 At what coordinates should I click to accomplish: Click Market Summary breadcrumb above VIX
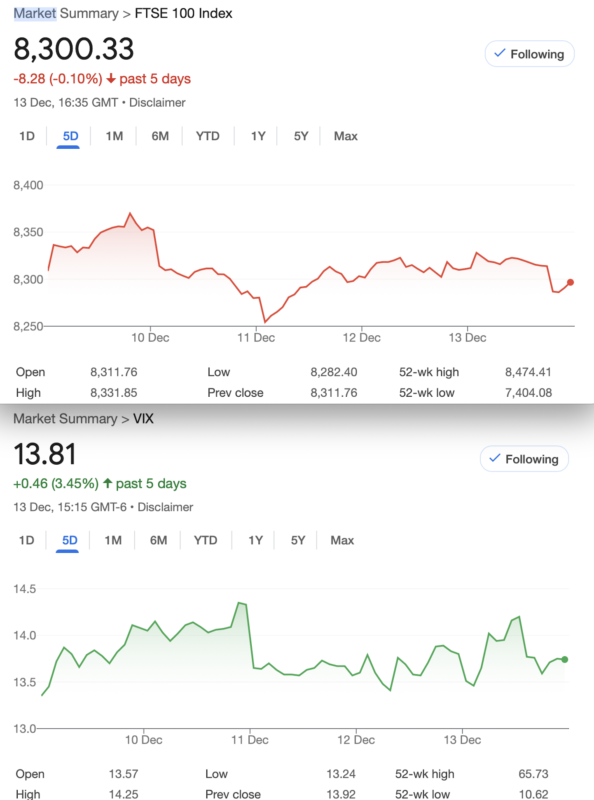point(65,419)
